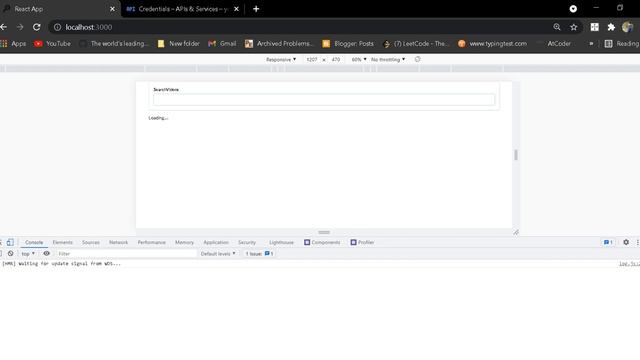This screenshot has width=640, height=360.
Task: Switch to the Console tab
Action: [34, 242]
